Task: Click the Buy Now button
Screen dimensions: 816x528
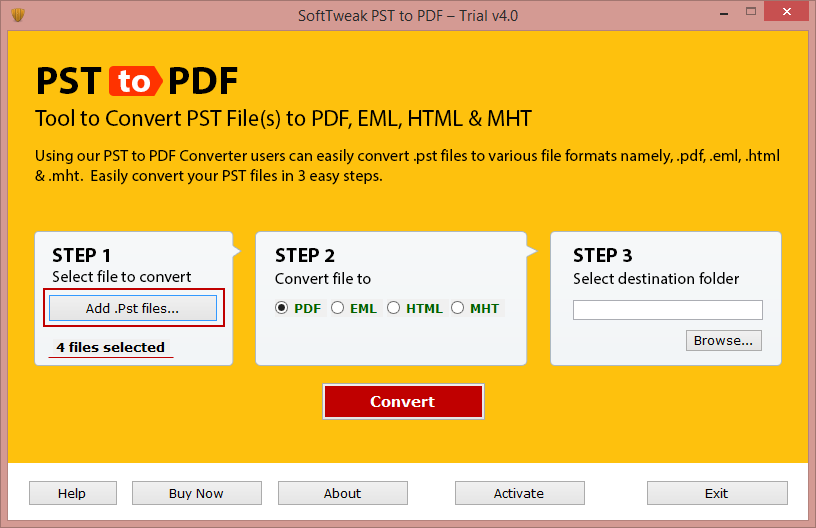Action: [x=196, y=493]
